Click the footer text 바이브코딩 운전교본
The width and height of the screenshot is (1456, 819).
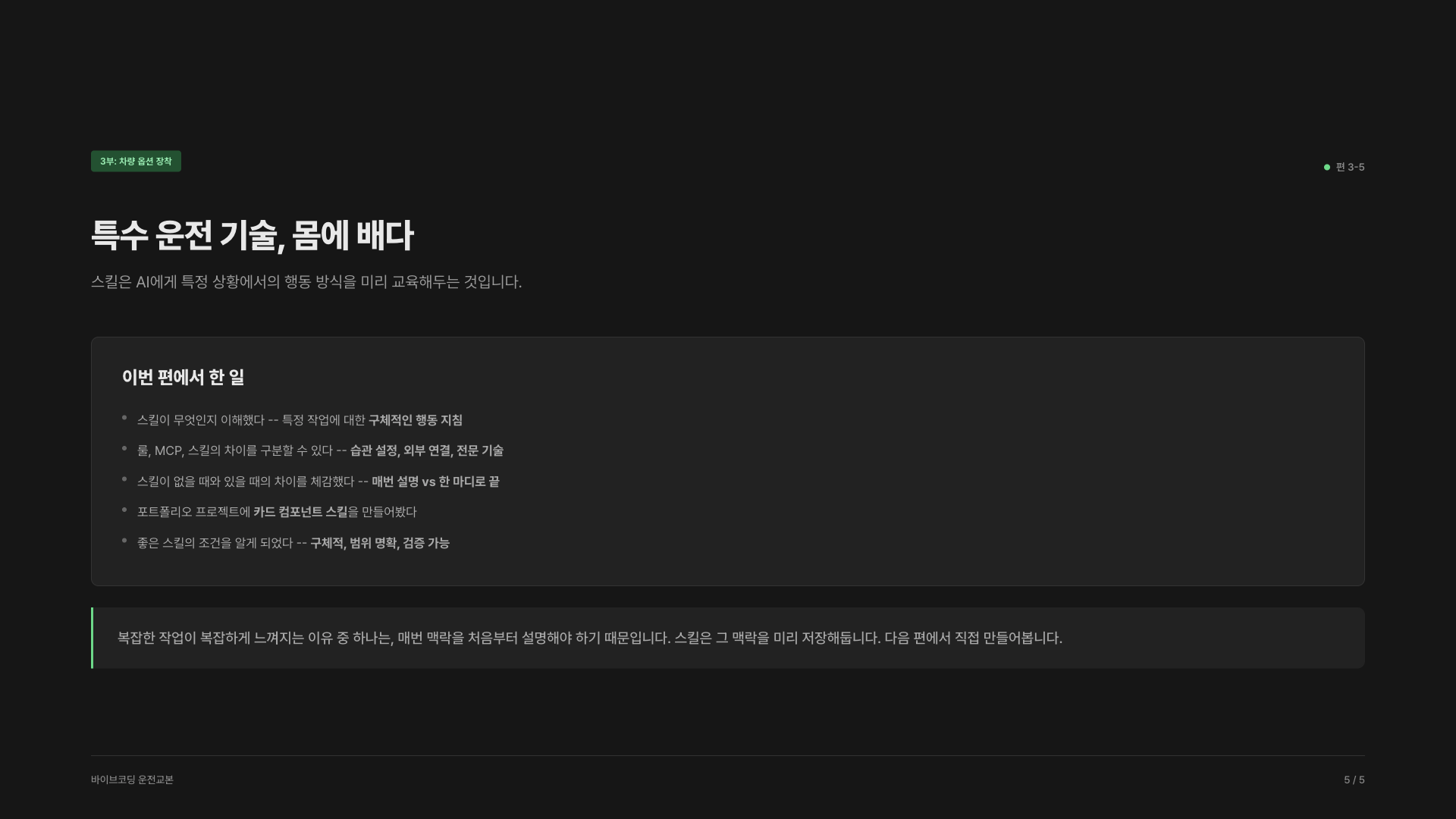click(132, 780)
